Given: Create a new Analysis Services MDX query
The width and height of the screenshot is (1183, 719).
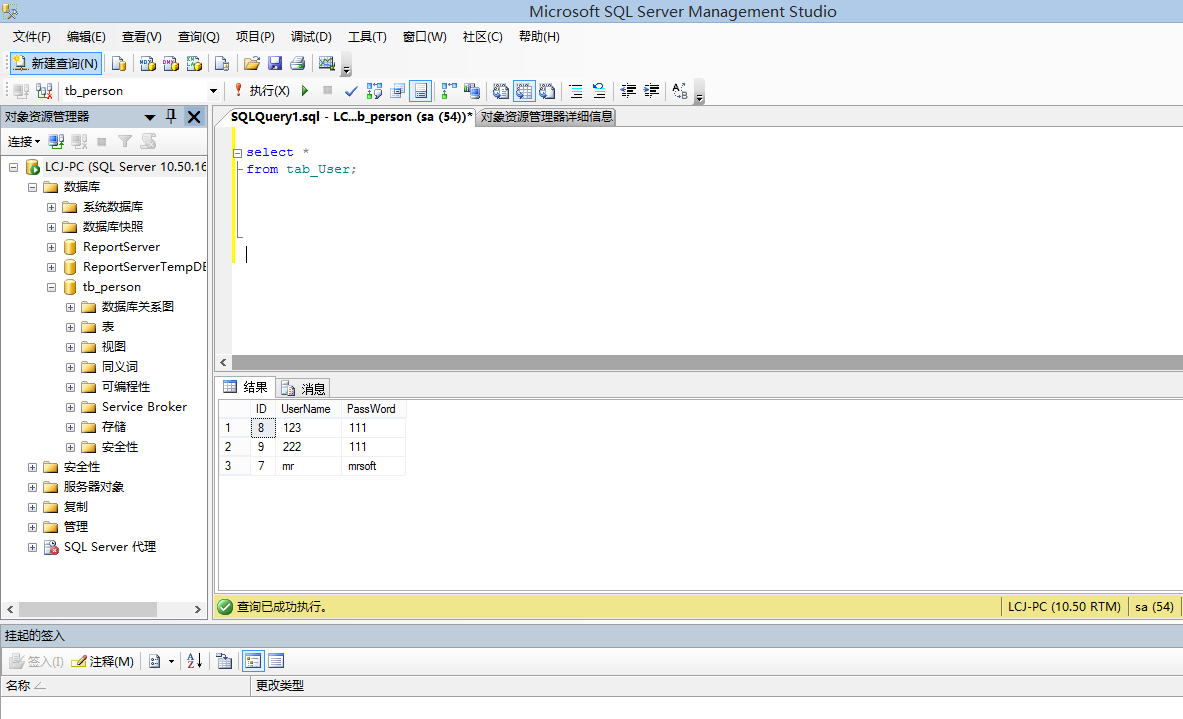Looking at the screenshot, I should point(147,63).
